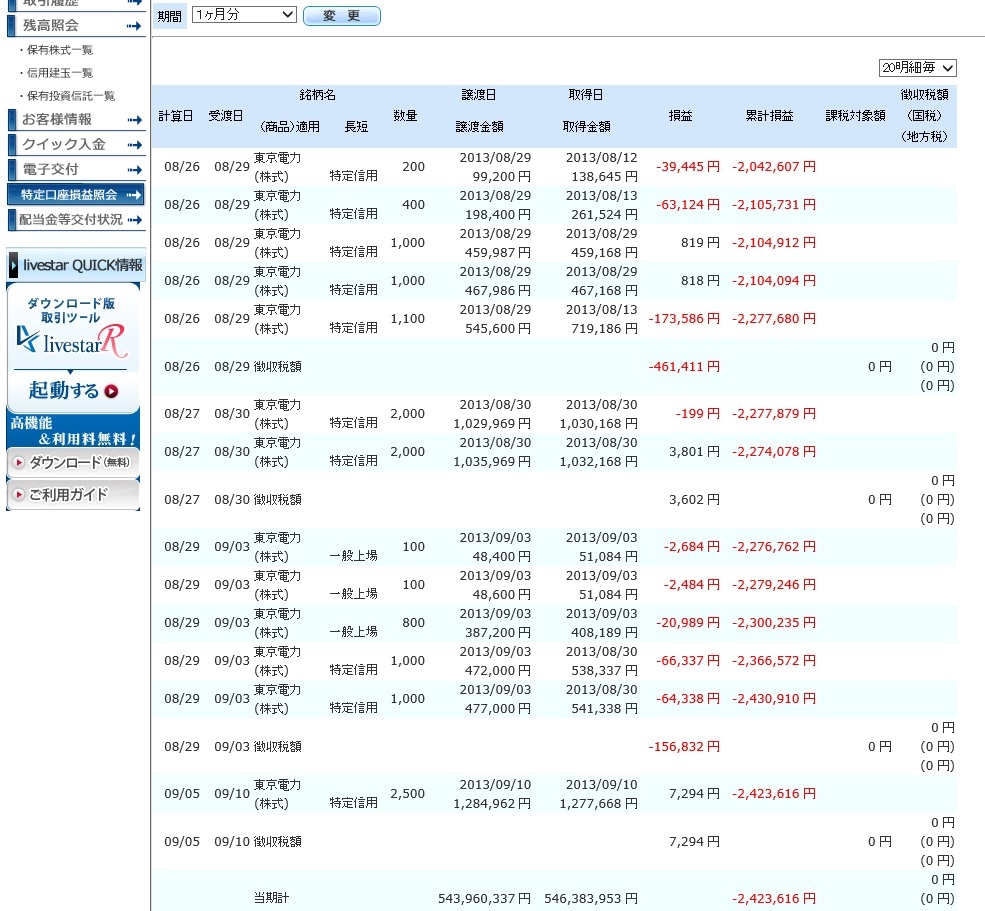The height and width of the screenshot is (911, 985).
Task: Select 信用建玉一覧 sidebar link
Action: (60, 73)
